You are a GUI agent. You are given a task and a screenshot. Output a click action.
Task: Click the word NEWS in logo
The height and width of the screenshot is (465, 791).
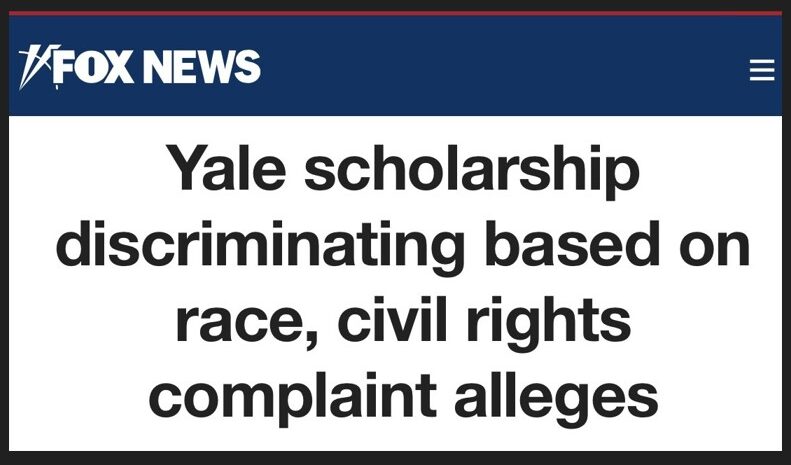(x=202, y=67)
